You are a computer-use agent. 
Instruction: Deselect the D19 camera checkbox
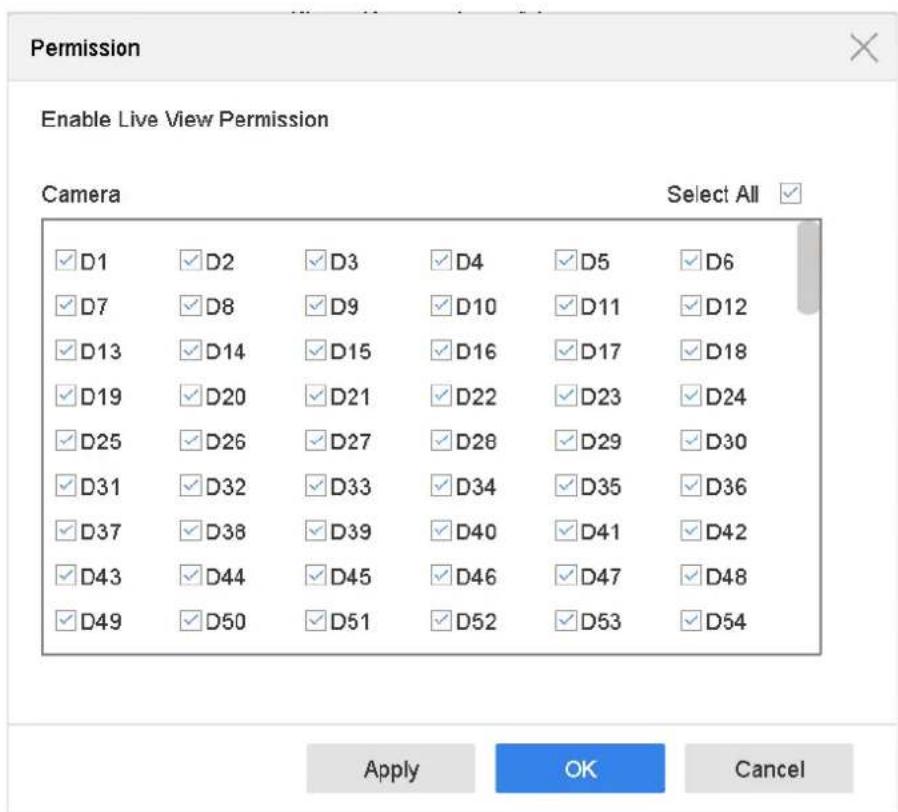[65, 396]
